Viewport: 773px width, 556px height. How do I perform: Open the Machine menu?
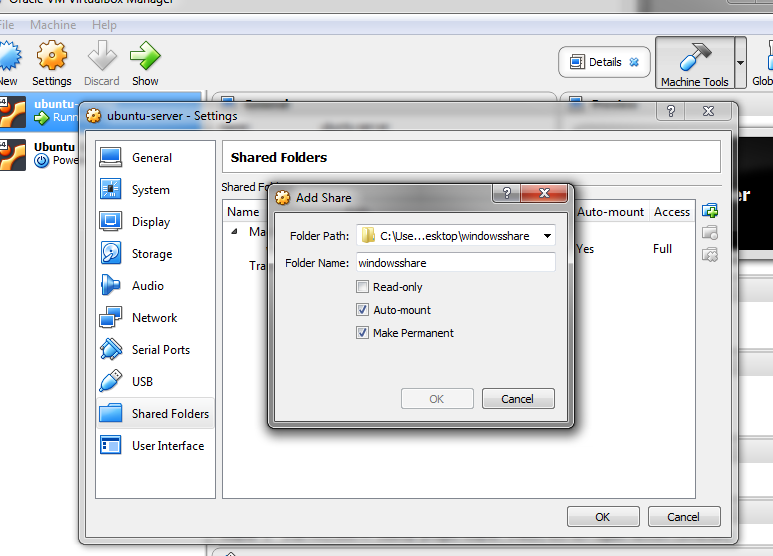[53, 25]
